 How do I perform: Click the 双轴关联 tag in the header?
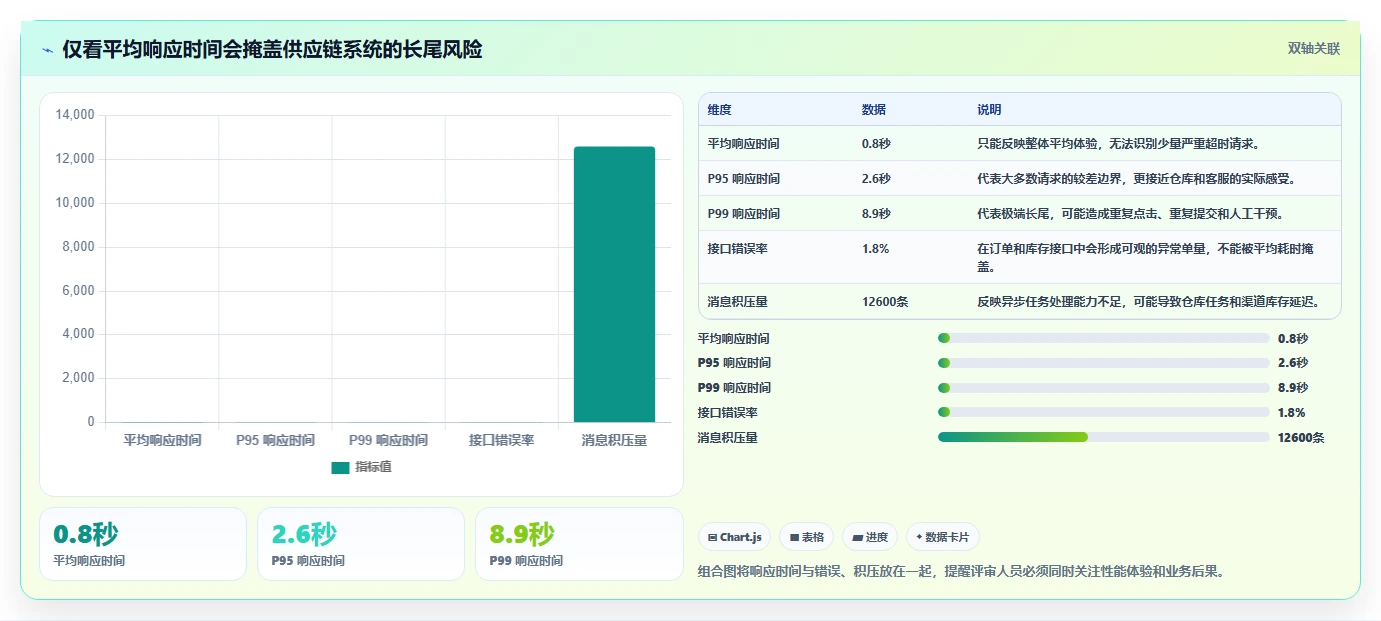(x=1313, y=49)
